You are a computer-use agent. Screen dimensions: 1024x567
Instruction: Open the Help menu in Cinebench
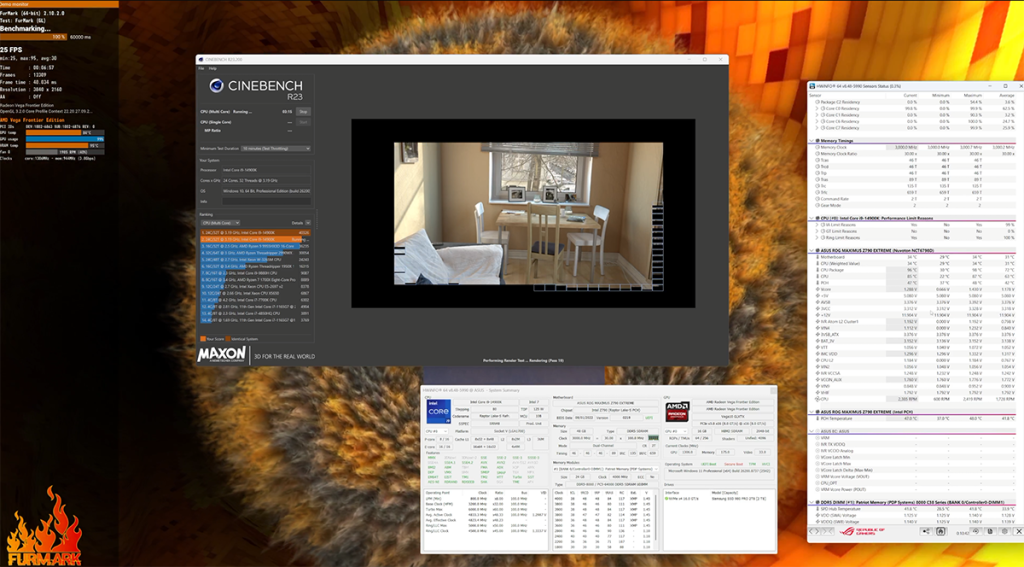coord(212,69)
